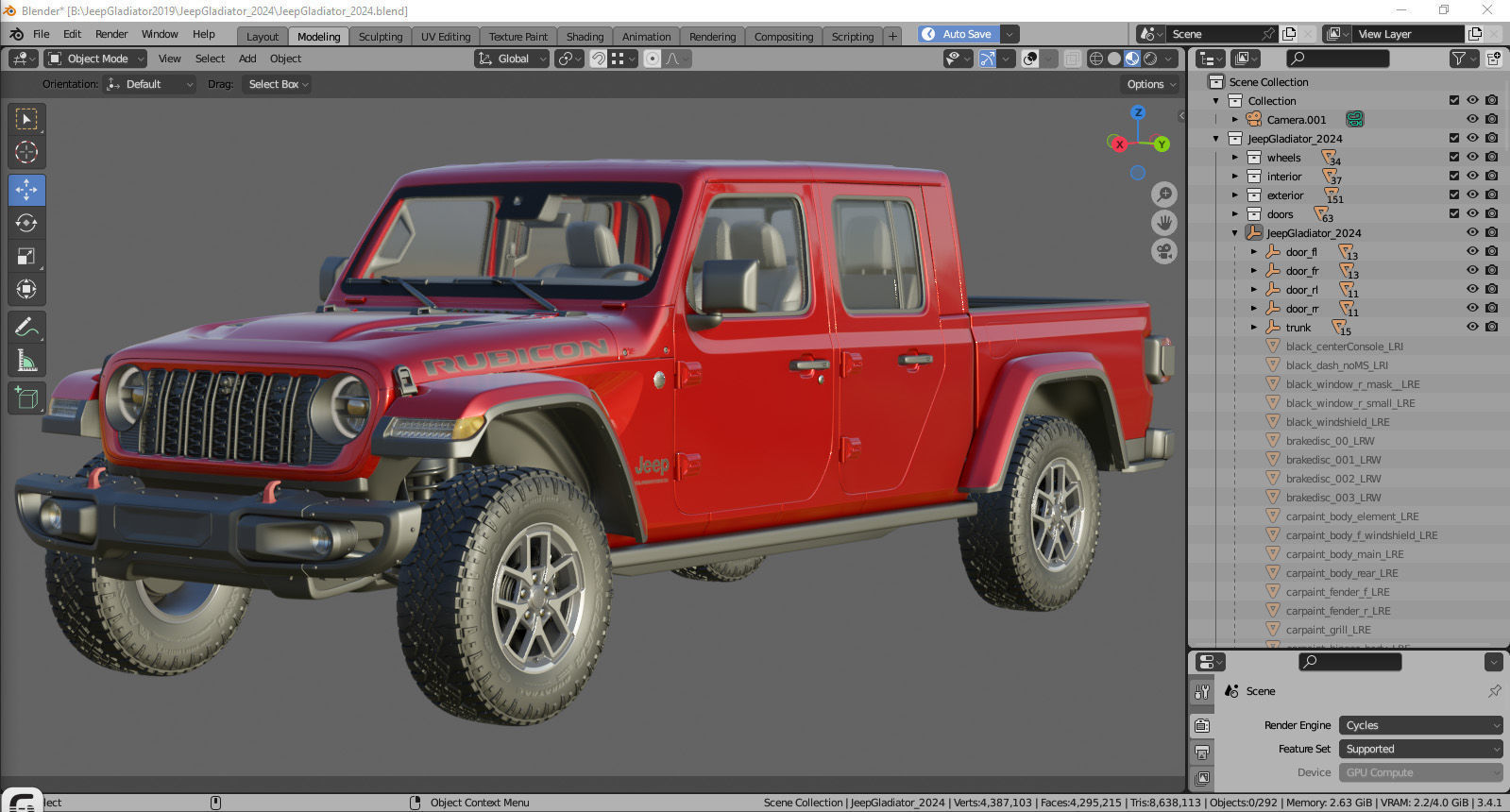
Task: Switch to the UV Editing workspace tab
Action: click(446, 37)
